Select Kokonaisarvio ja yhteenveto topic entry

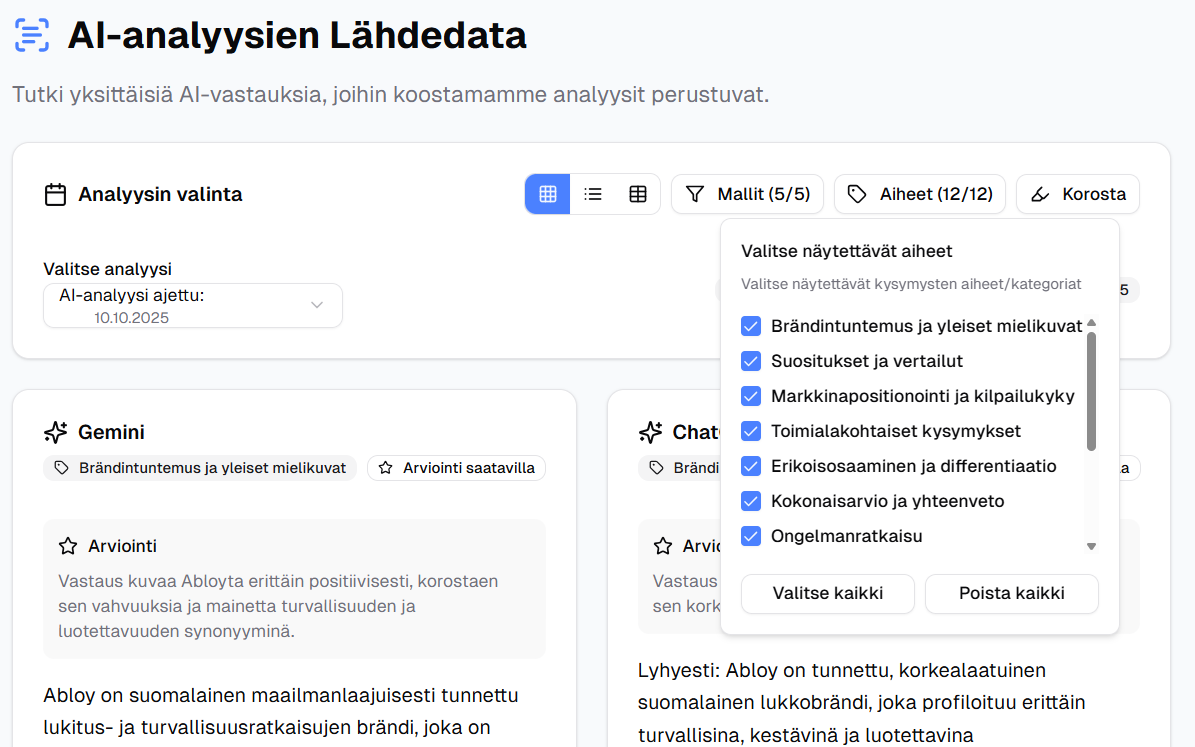(887, 501)
